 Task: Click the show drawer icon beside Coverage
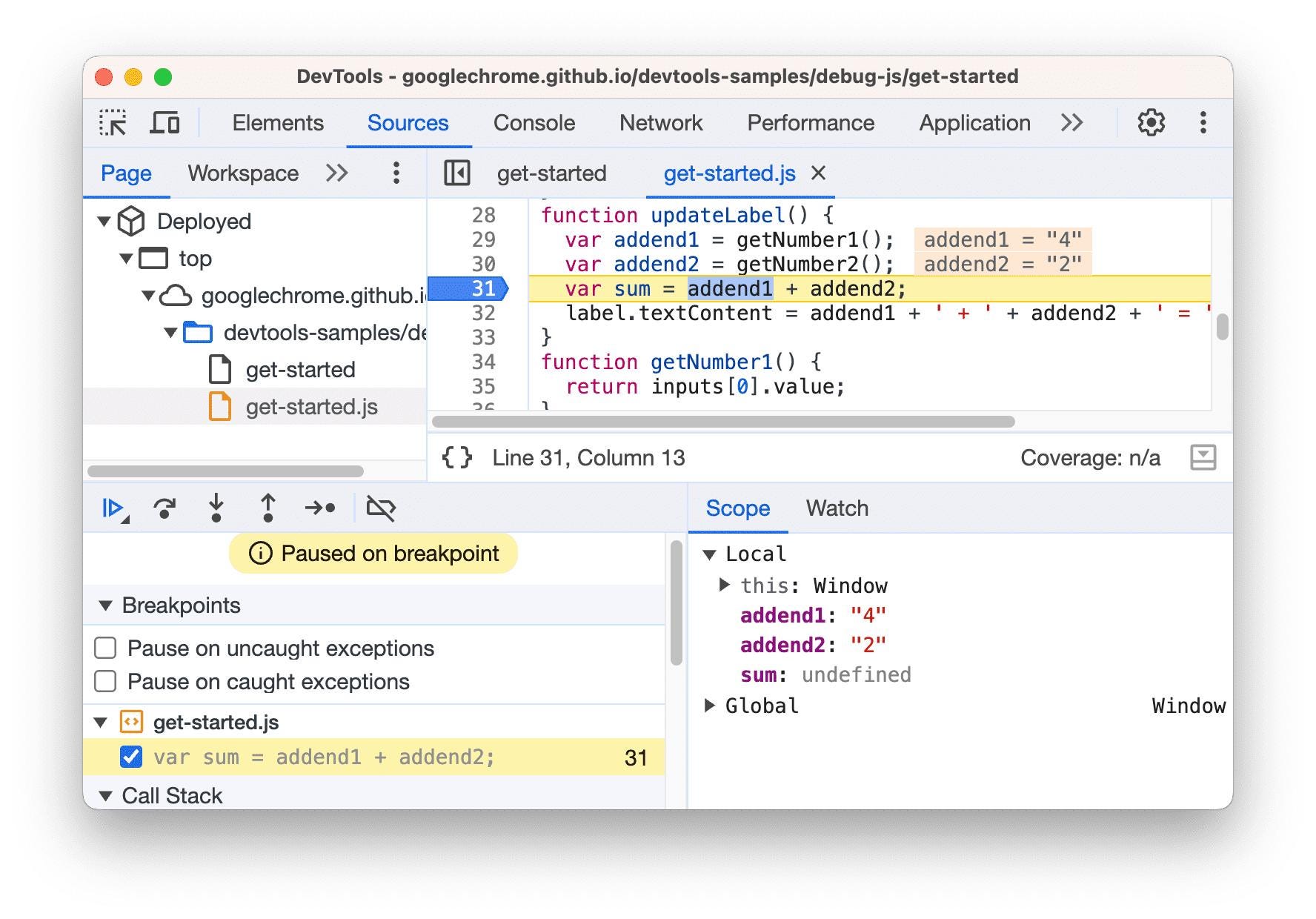(1203, 458)
